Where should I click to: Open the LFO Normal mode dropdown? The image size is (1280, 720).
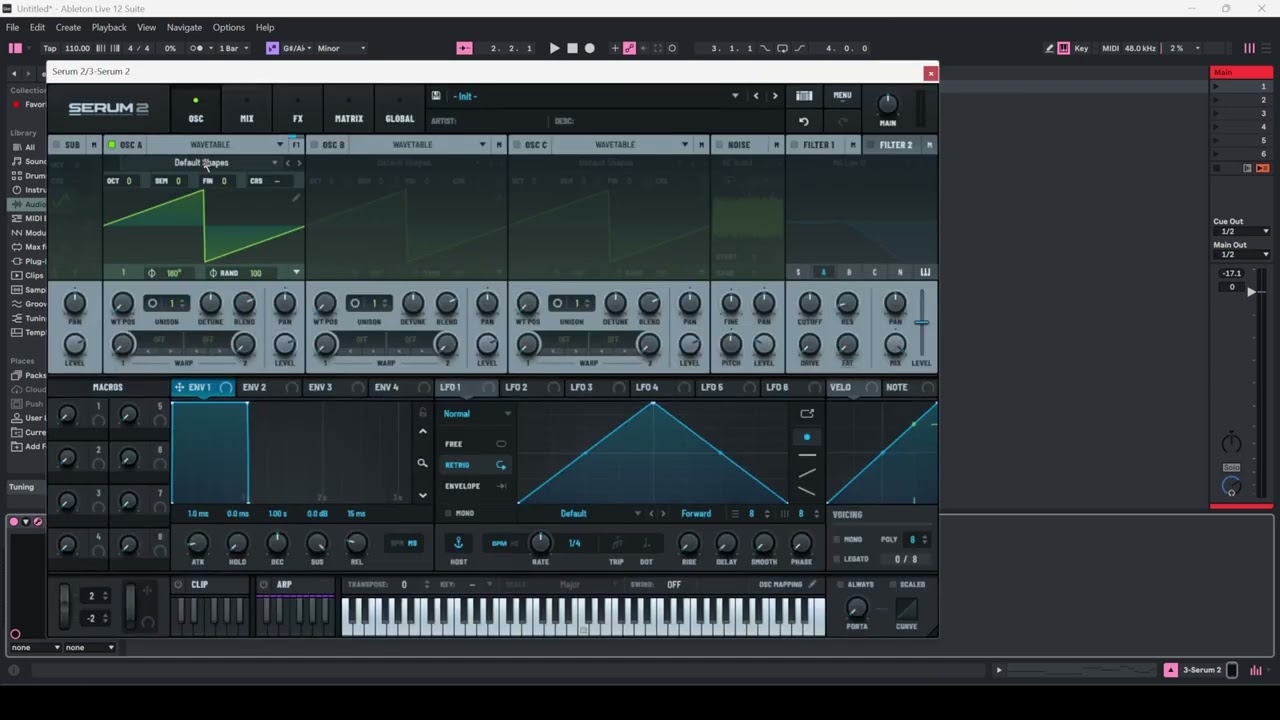(x=477, y=414)
